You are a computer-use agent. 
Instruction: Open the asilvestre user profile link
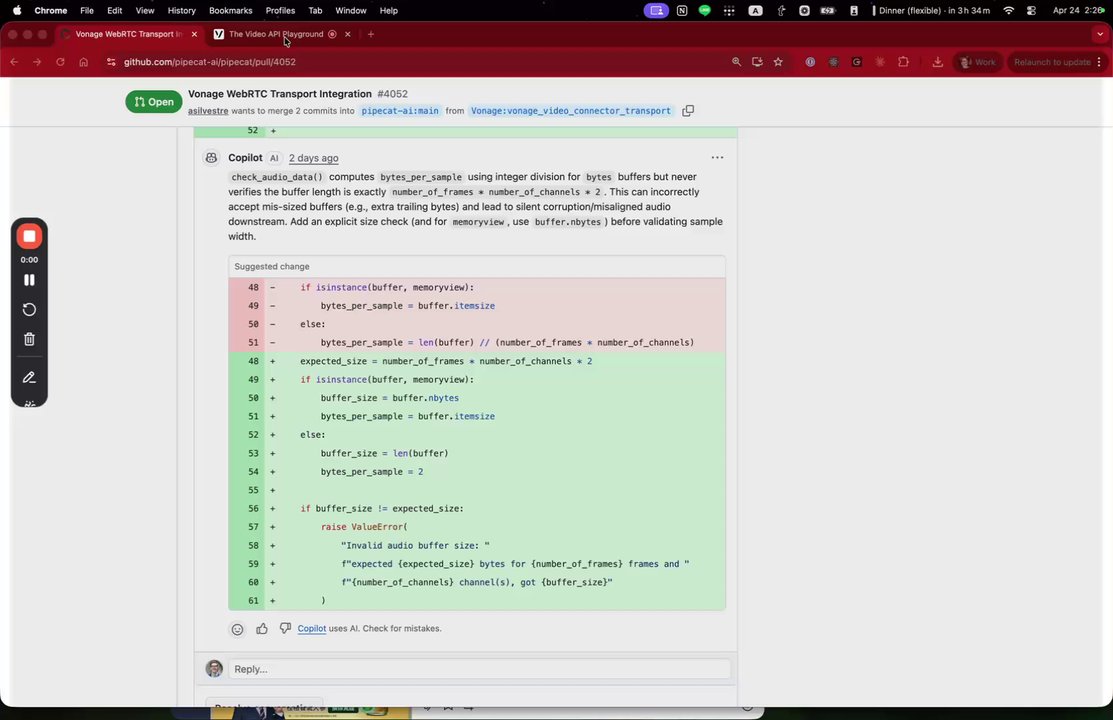(208, 111)
